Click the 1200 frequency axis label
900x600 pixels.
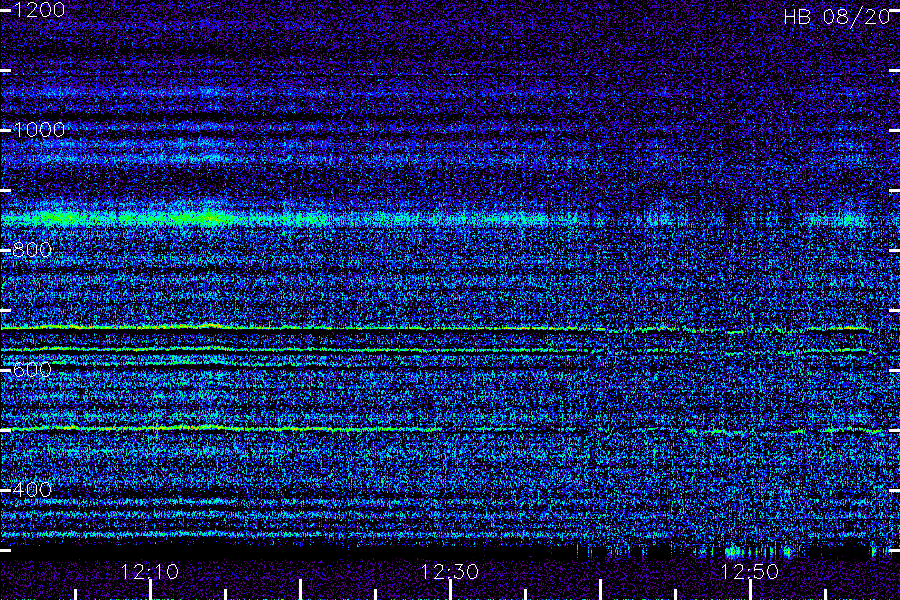(x=39, y=10)
